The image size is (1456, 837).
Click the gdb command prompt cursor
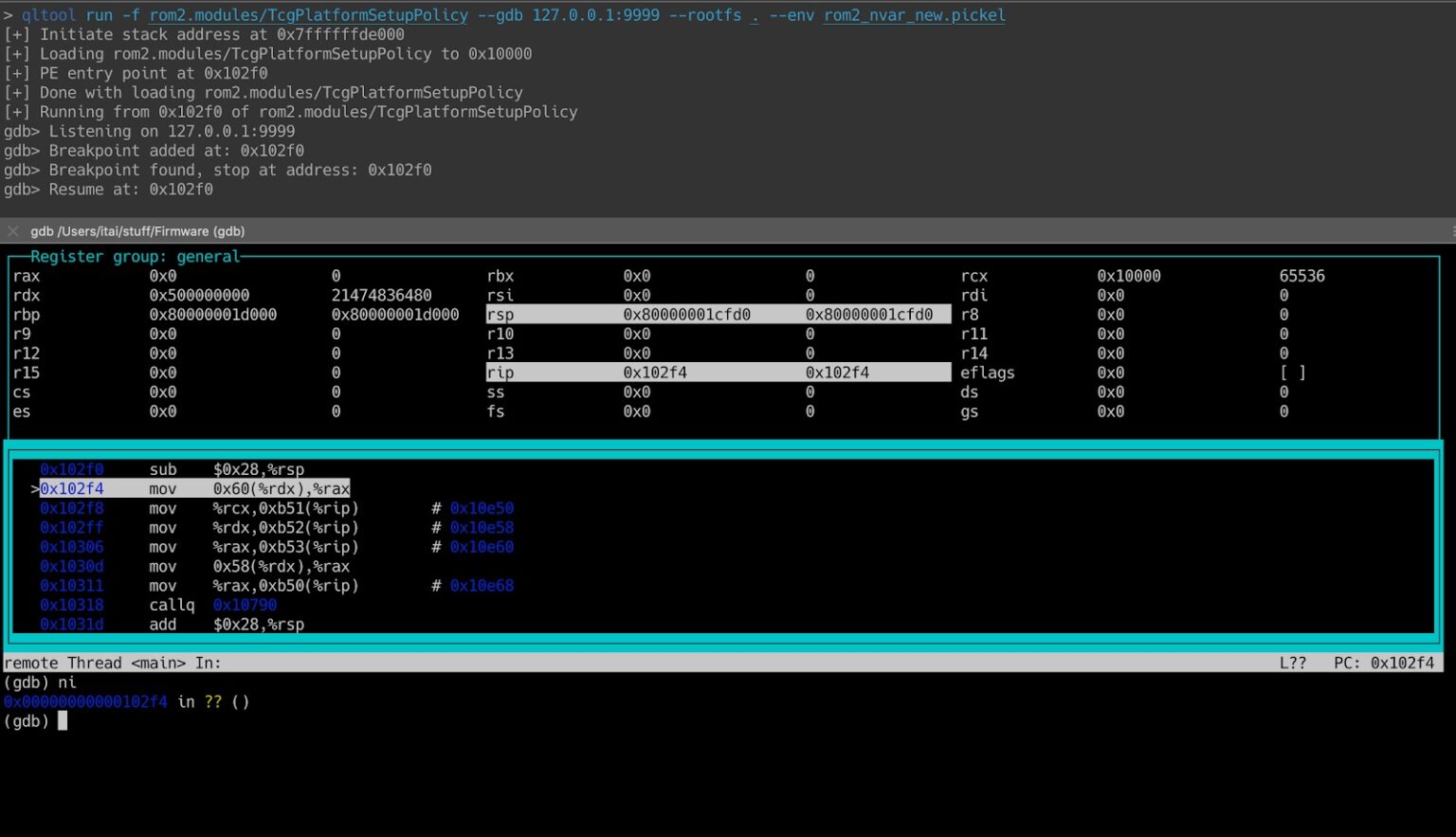coord(63,721)
